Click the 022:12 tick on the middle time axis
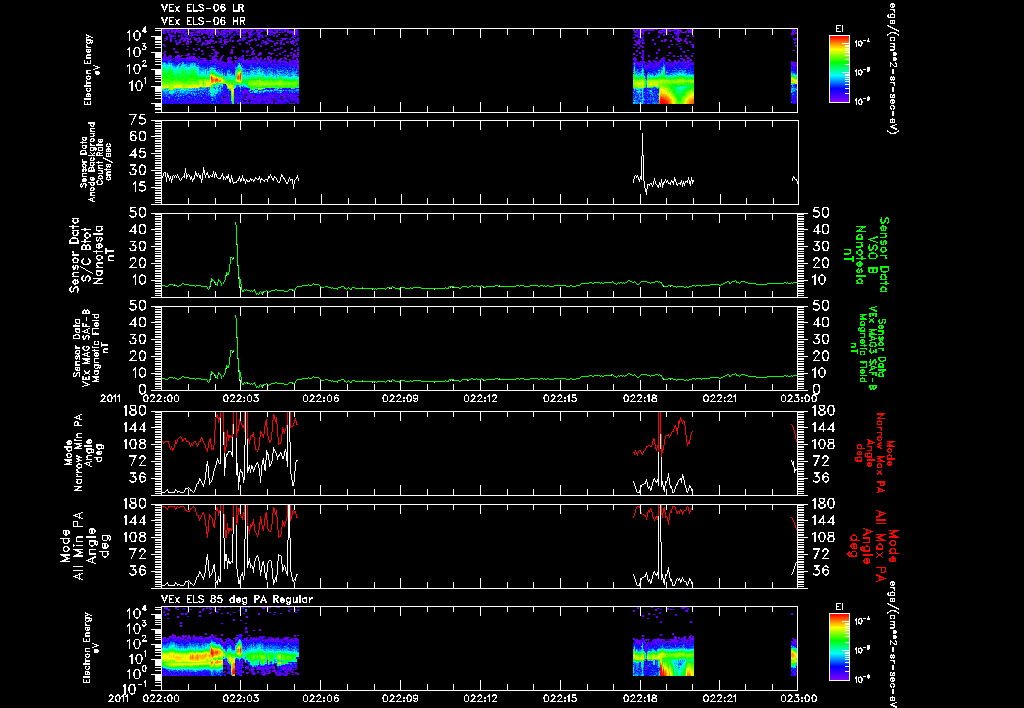The height and width of the screenshot is (708, 1024). pyautogui.click(x=481, y=398)
